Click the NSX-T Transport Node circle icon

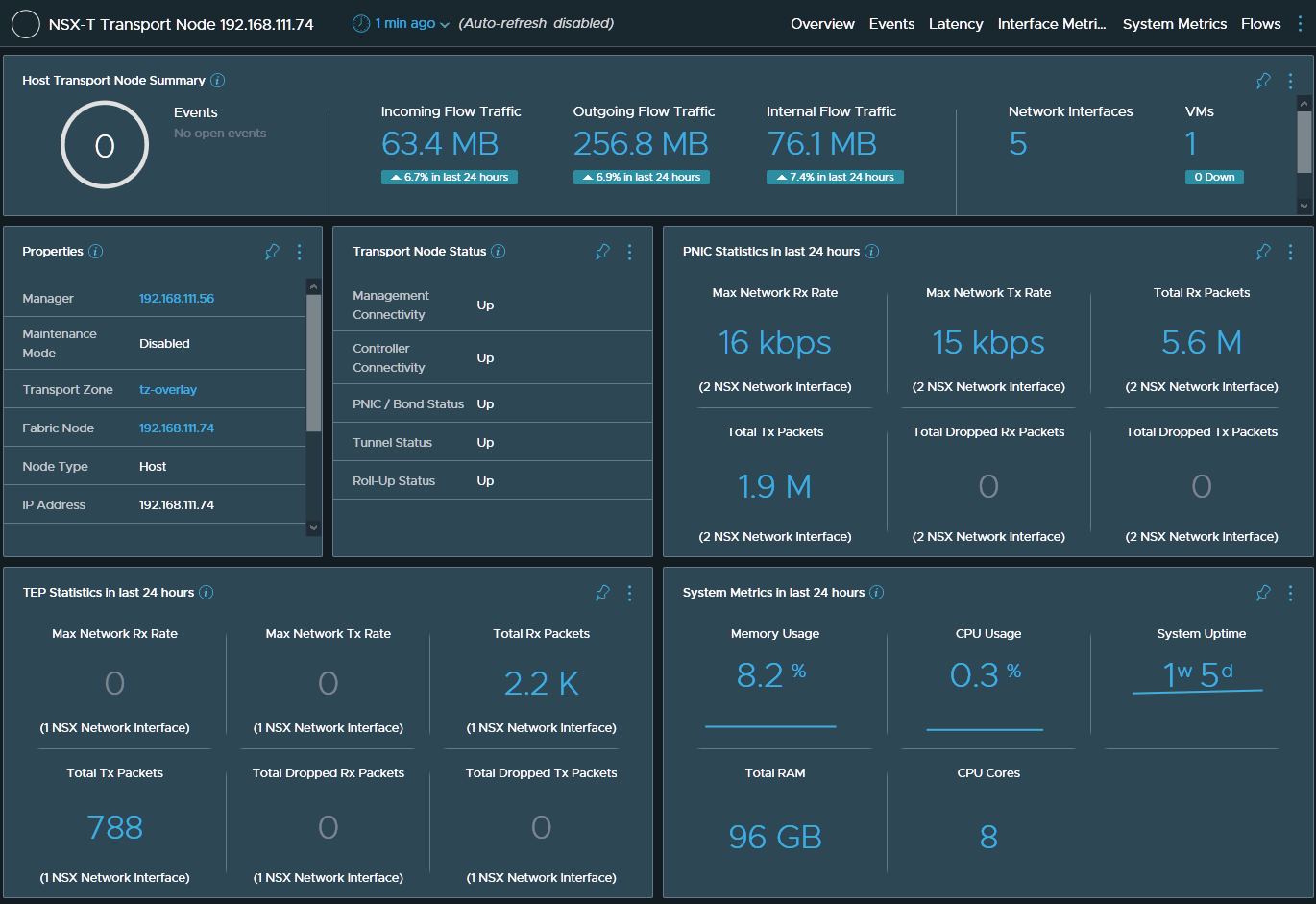[x=26, y=24]
